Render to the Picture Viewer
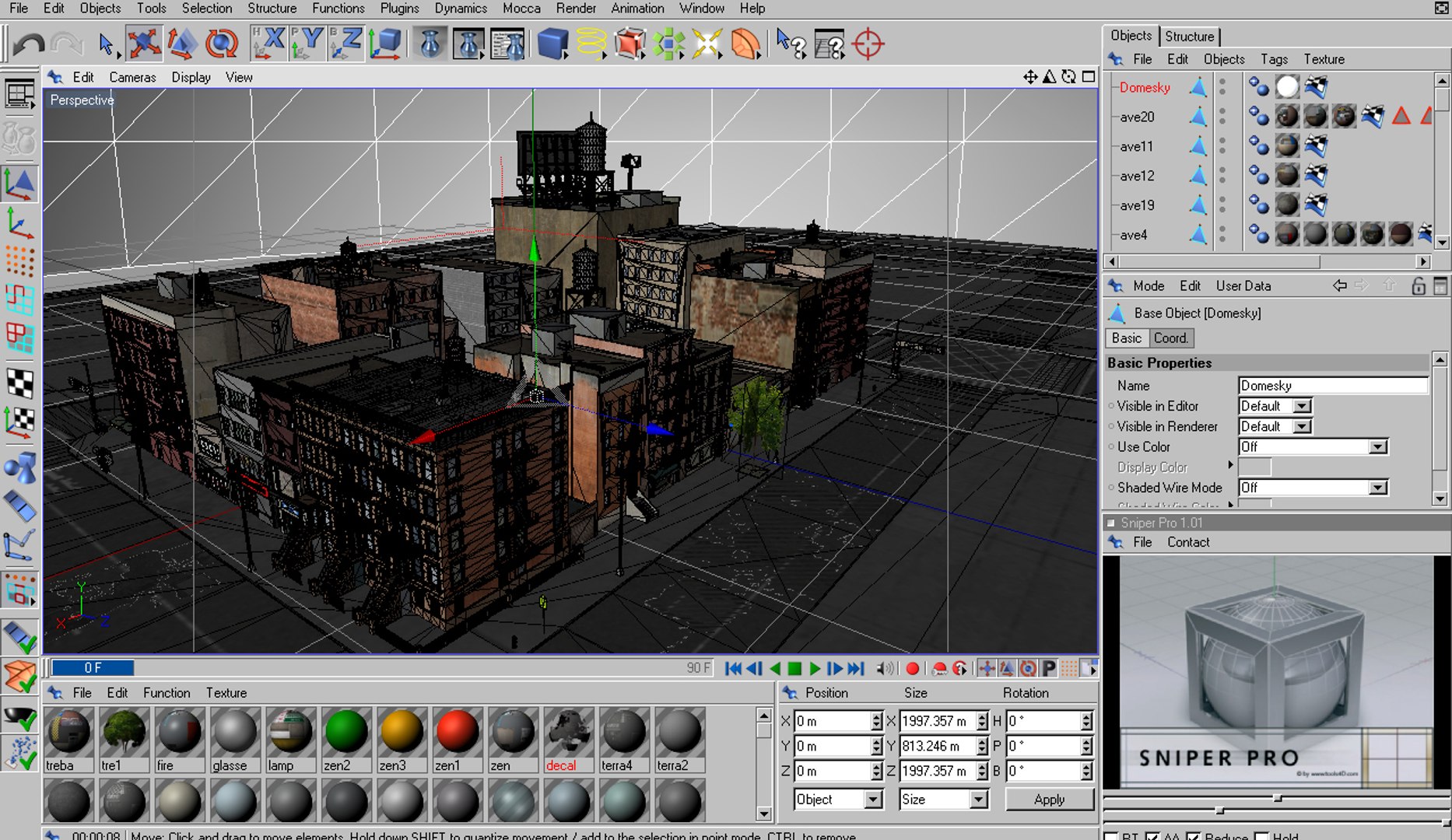Image resolution: width=1452 pixels, height=840 pixels. (x=468, y=44)
